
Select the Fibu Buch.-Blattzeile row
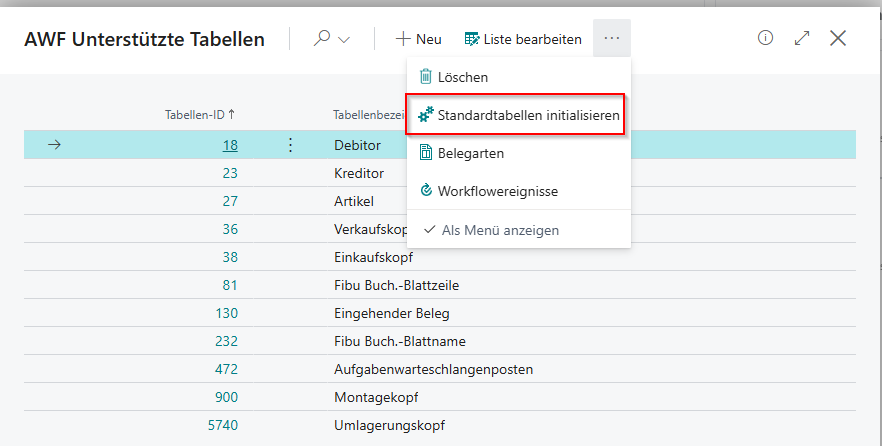[396, 285]
